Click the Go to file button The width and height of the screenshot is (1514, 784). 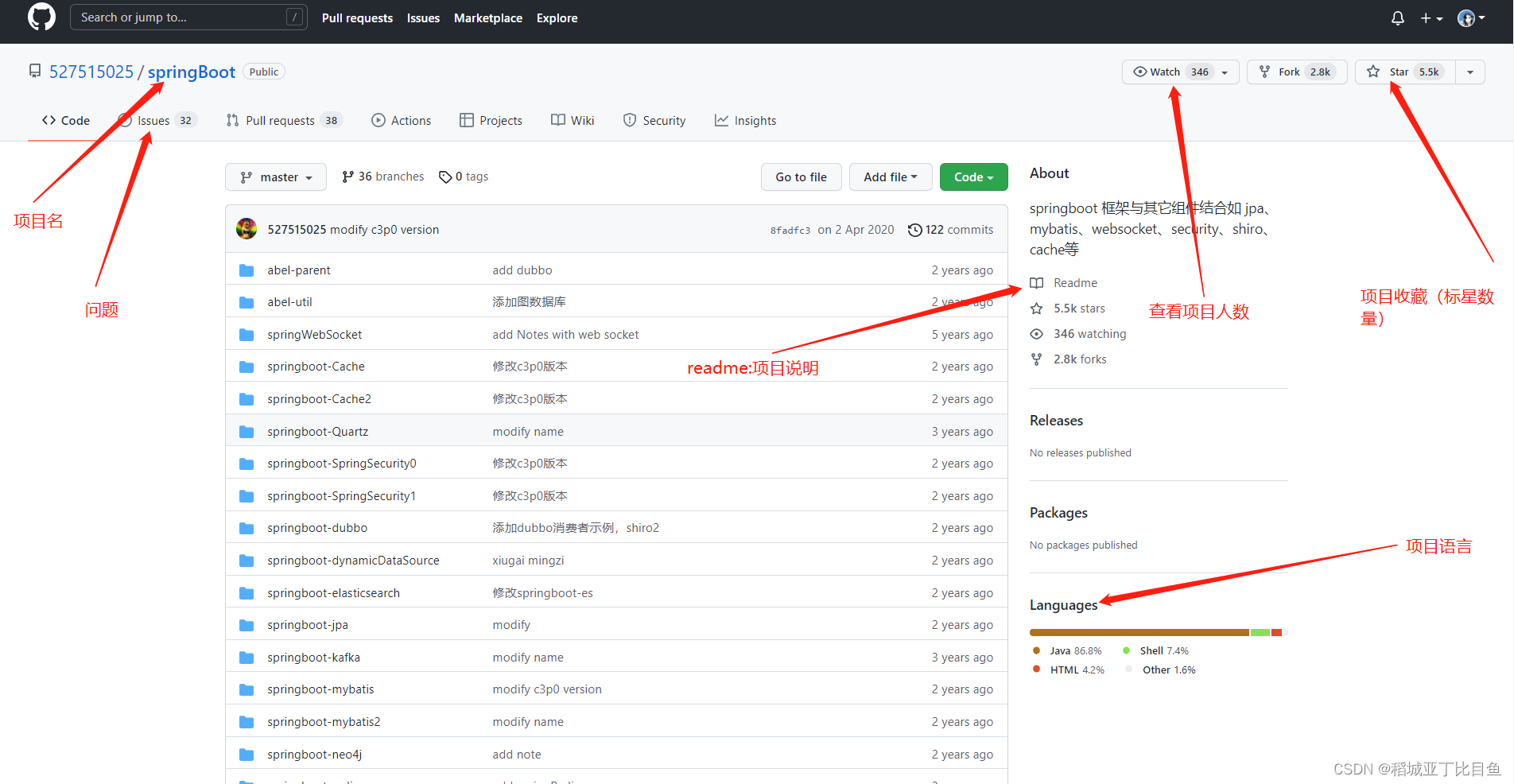[x=801, y=177]
